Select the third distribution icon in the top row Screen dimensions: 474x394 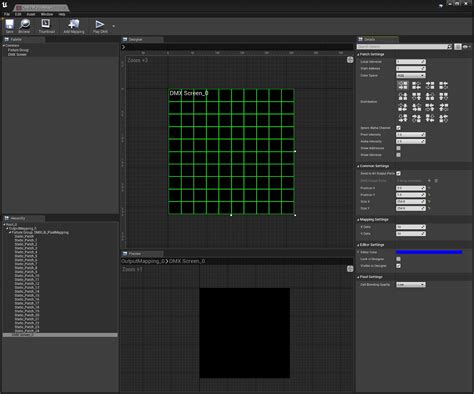430,85
